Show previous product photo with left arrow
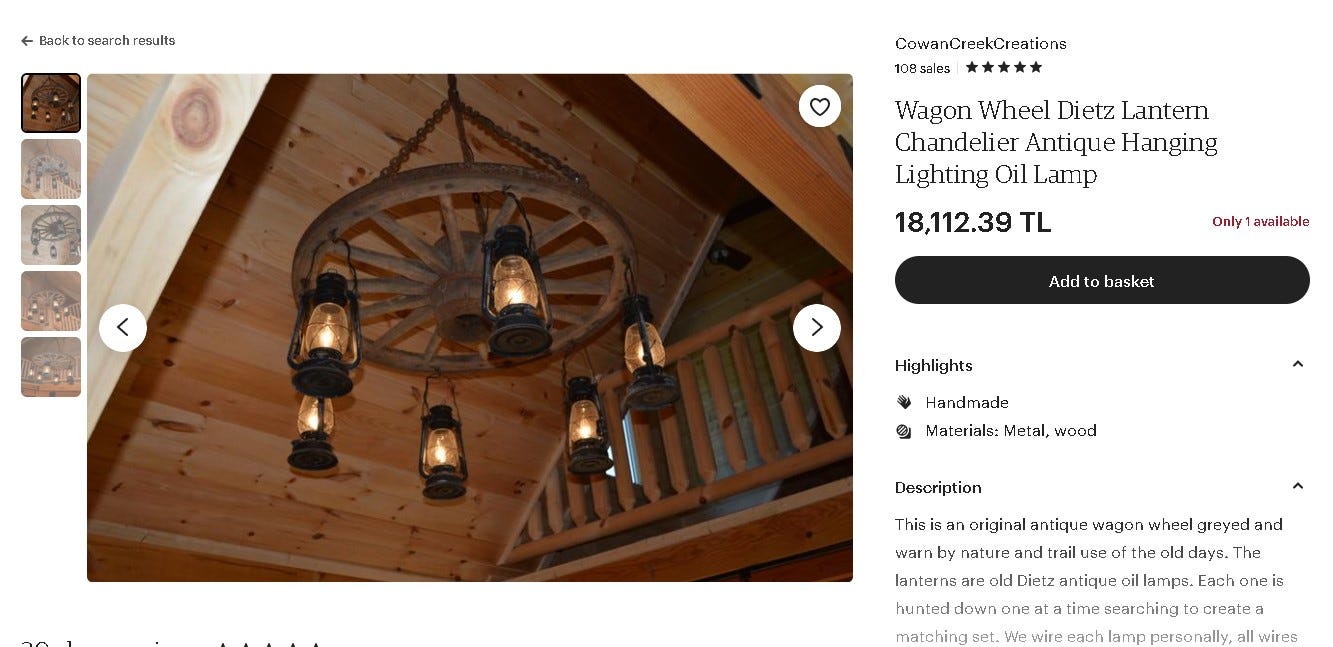1333x647 pixels. [123, 327]
